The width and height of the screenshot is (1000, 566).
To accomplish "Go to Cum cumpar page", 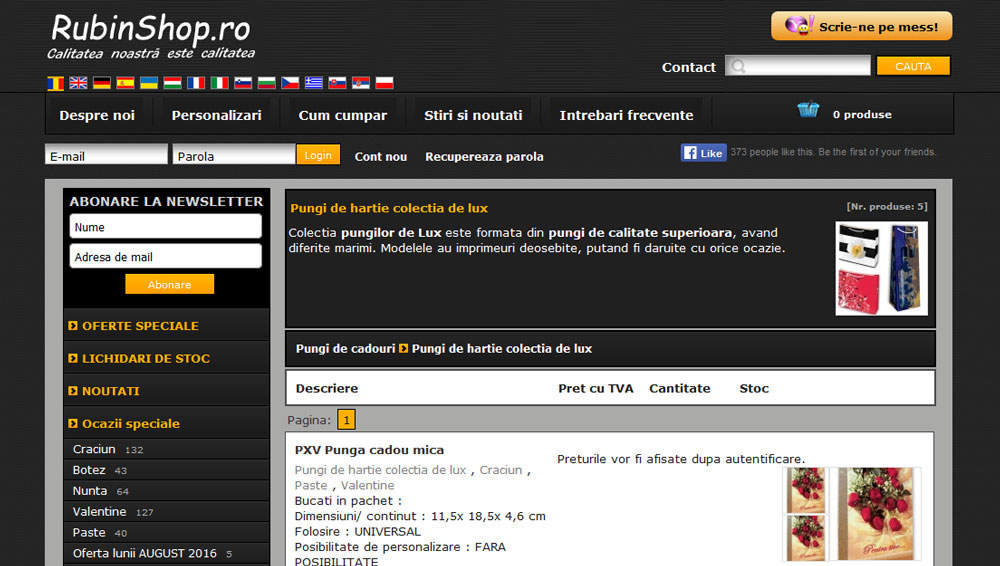I will pos(342,115).
